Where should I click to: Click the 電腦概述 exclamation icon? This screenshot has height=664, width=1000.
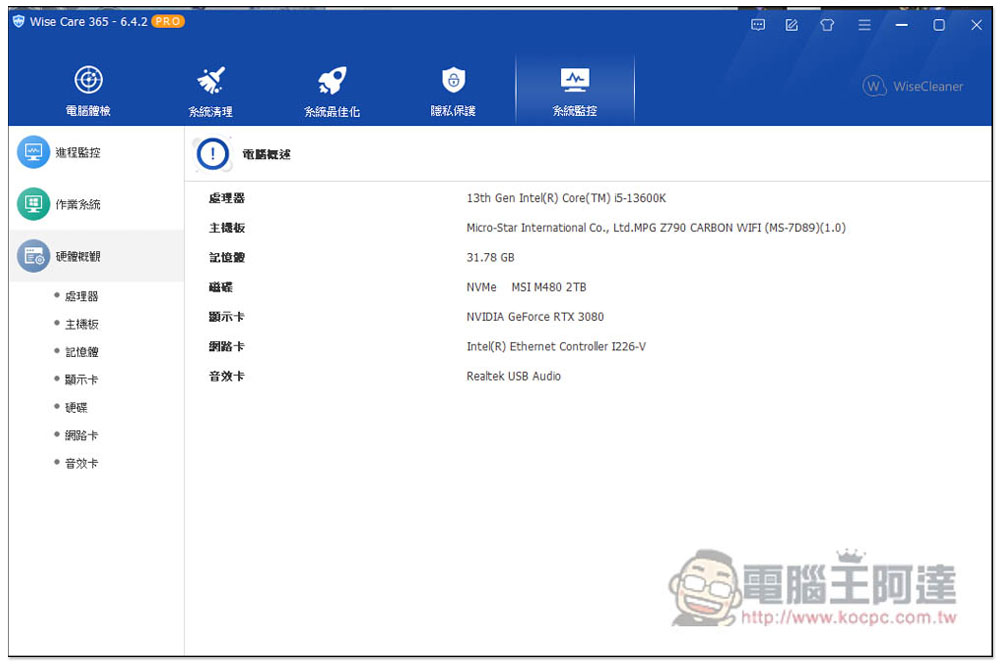pos(212,154)
